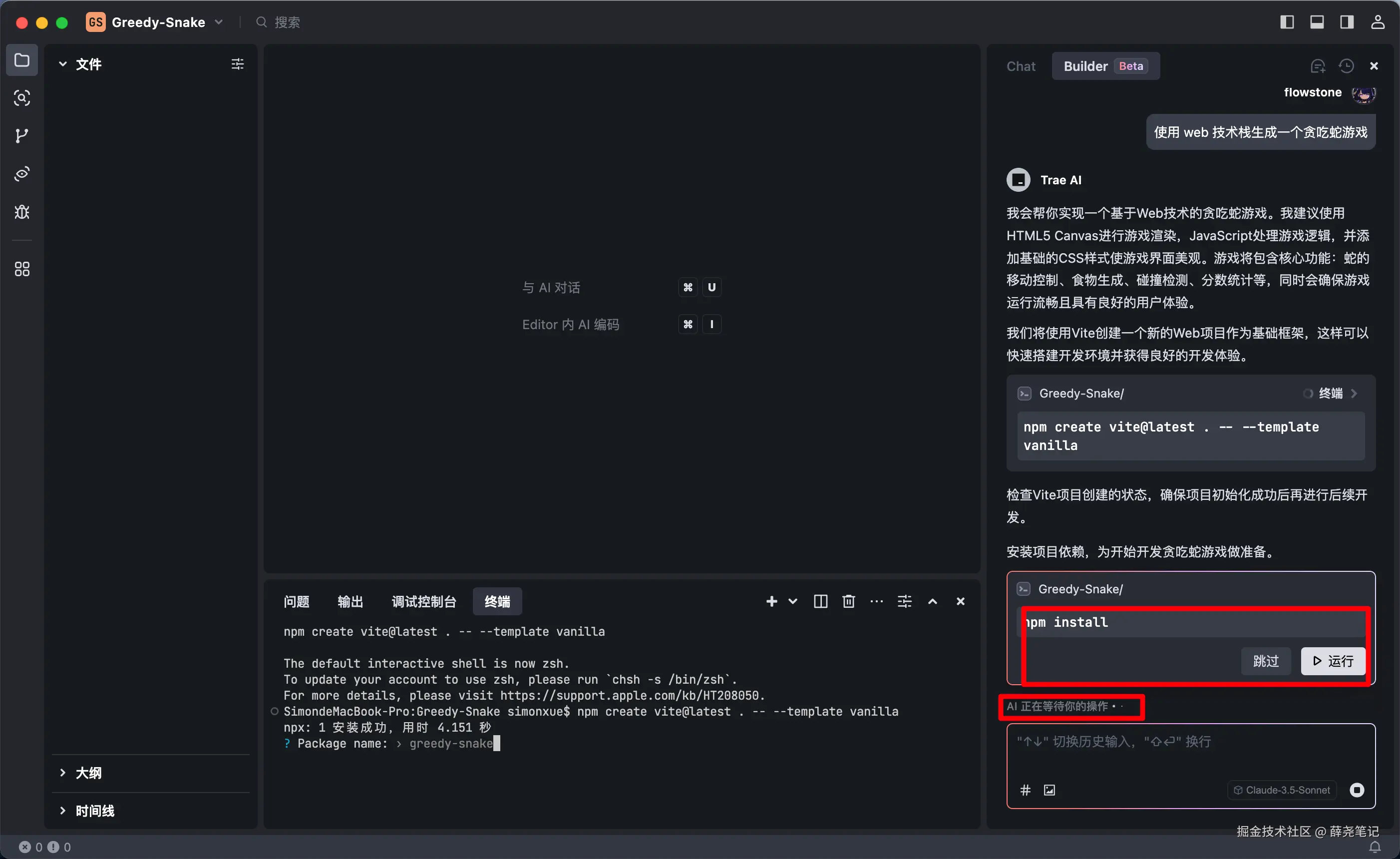Select the hashtag context icon in chat input
1400x859 pixels.
(1026, 790)
